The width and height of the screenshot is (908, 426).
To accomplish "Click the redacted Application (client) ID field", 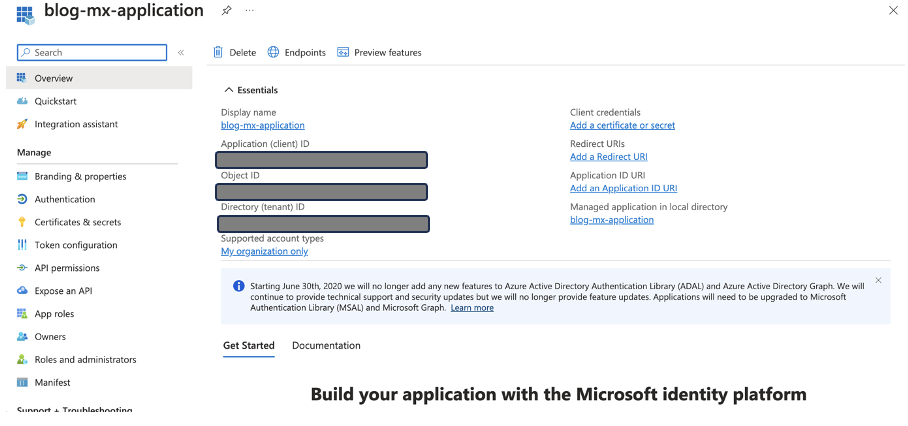I will 322,160.
